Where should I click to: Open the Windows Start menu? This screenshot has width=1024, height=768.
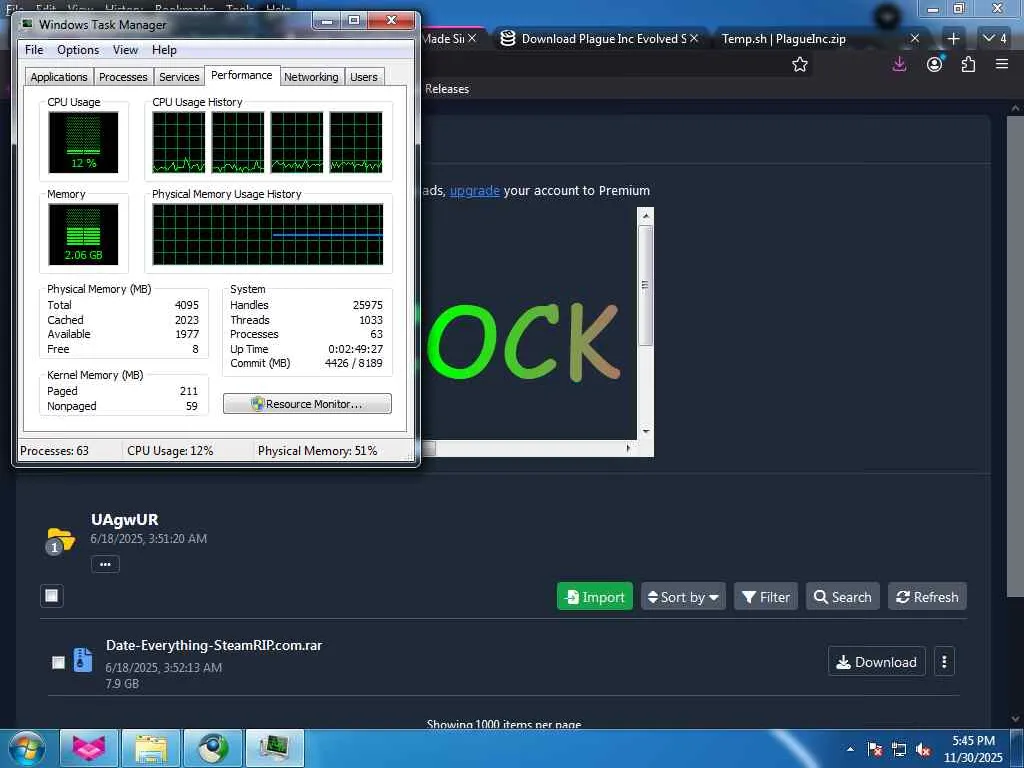coord(27,748)
